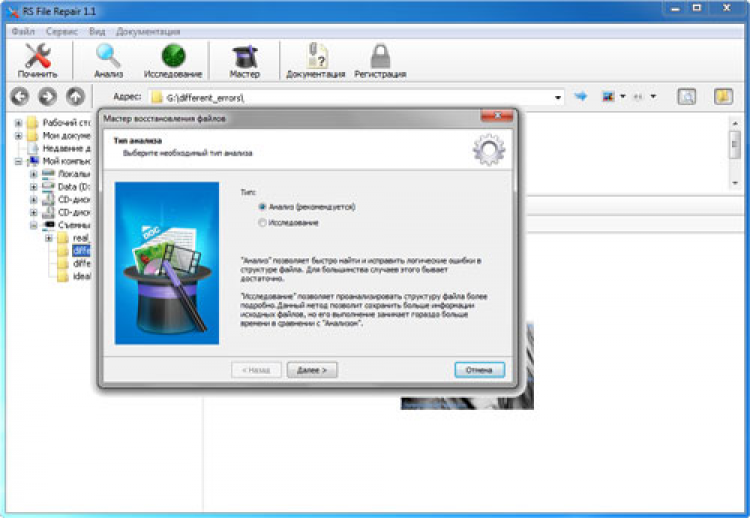Click the blue go-to-address arrow
The height and width of the screenshot is (518, 750).
[581, 96]
